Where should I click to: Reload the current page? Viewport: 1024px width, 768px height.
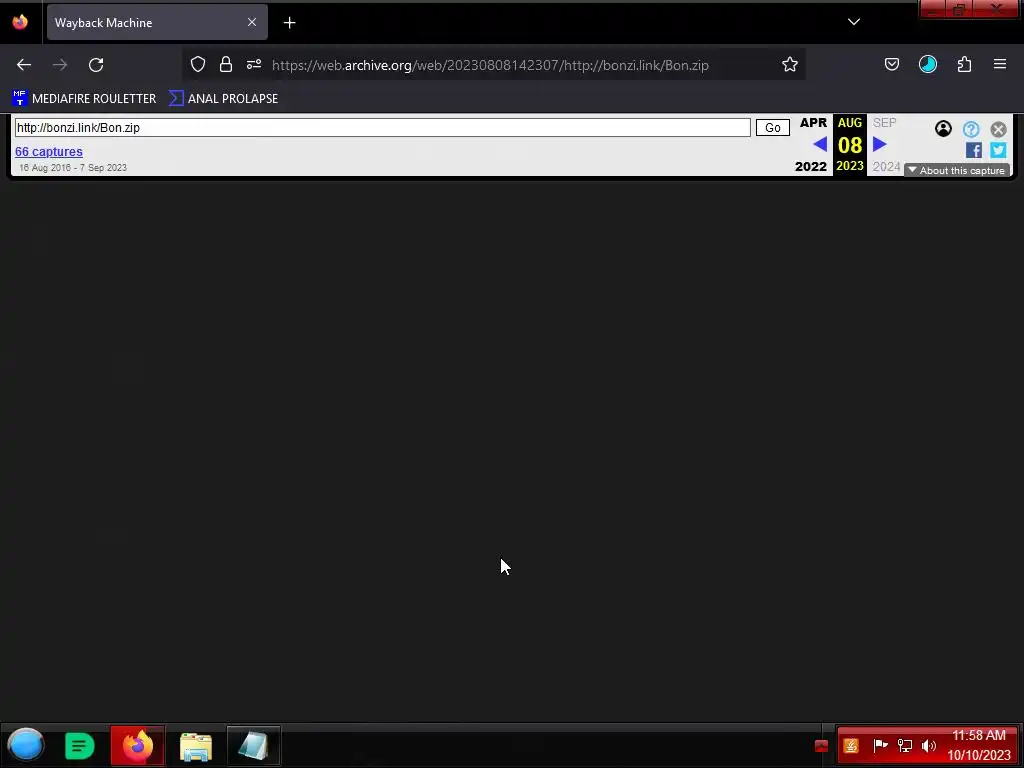pyautogui.click(x=96, y=65)
